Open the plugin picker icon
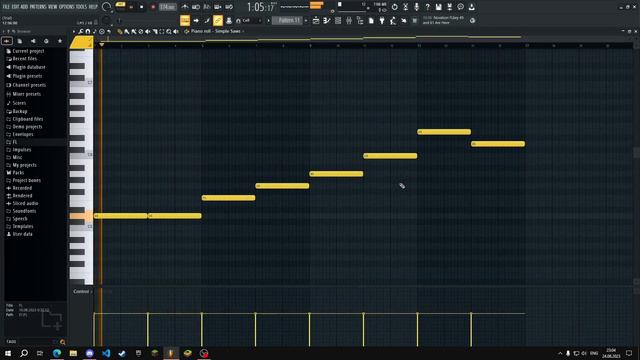 tap(382, 20)
